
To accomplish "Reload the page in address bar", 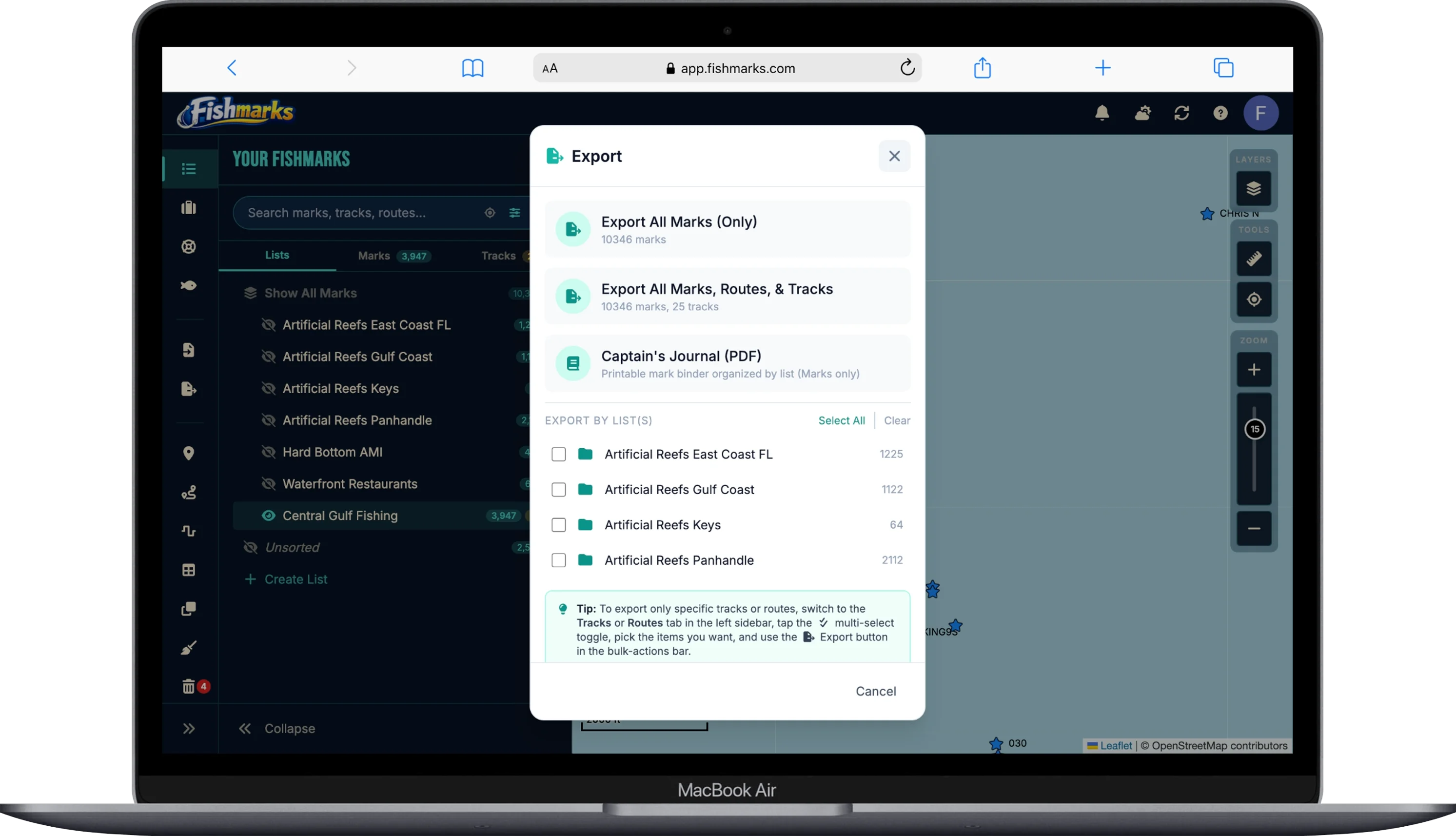I will pyautogui.click(x=907, y=68).
